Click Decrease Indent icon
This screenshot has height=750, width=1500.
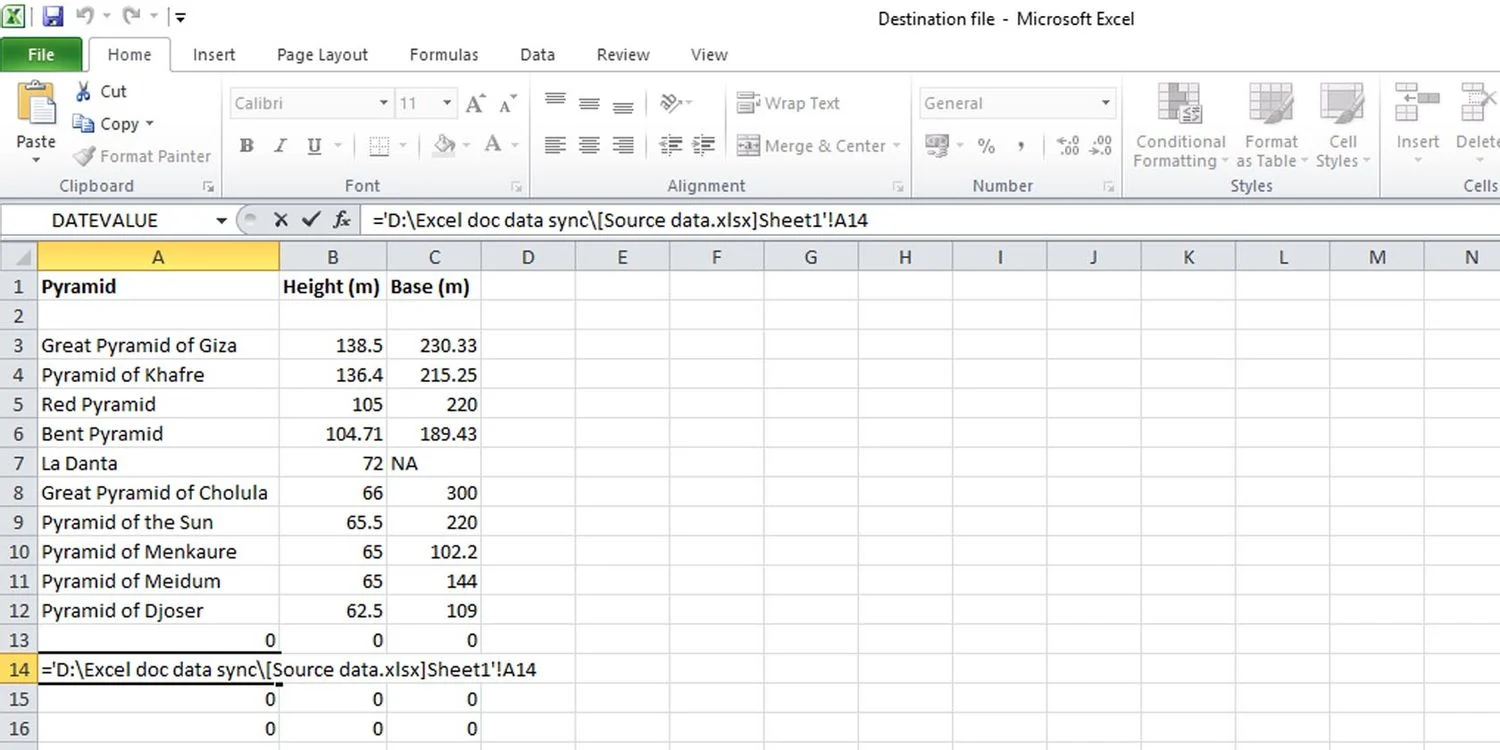[x=671, y=146]
